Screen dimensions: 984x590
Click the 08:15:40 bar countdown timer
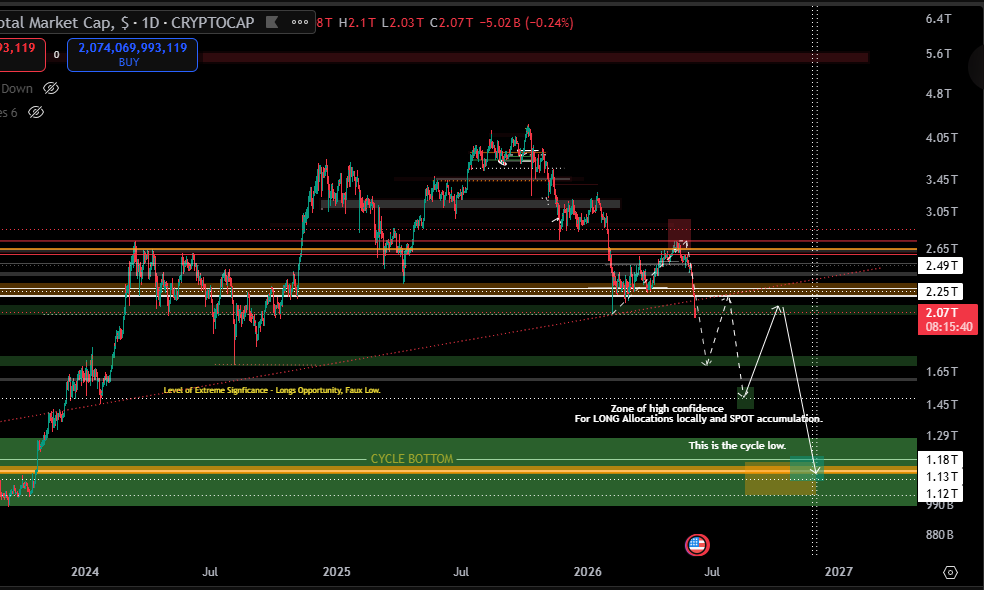(949, 327)
